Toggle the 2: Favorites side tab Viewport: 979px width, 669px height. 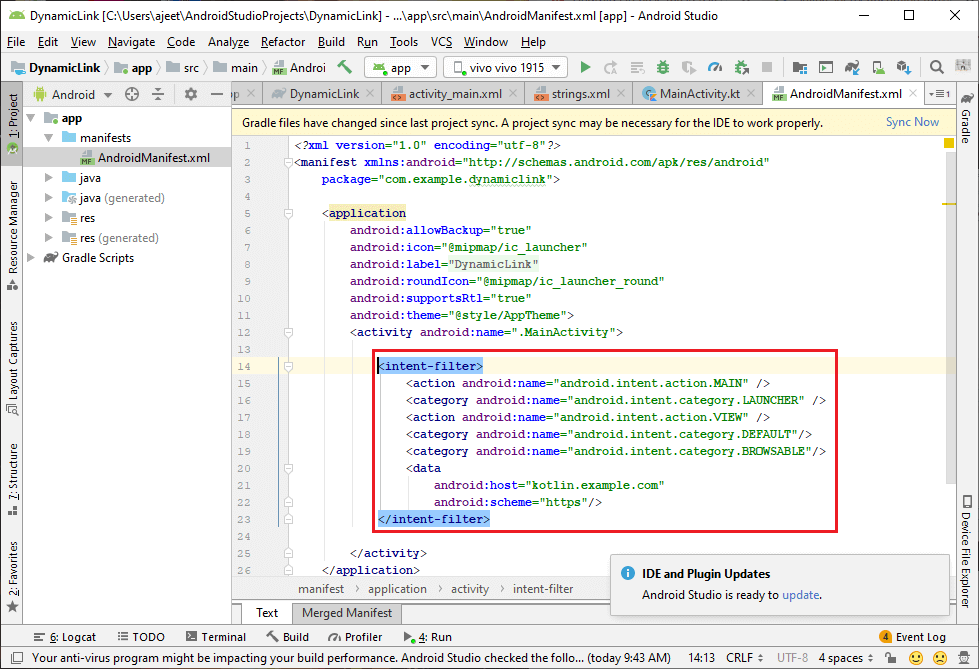pyautogui.click(x=12, y=577)
